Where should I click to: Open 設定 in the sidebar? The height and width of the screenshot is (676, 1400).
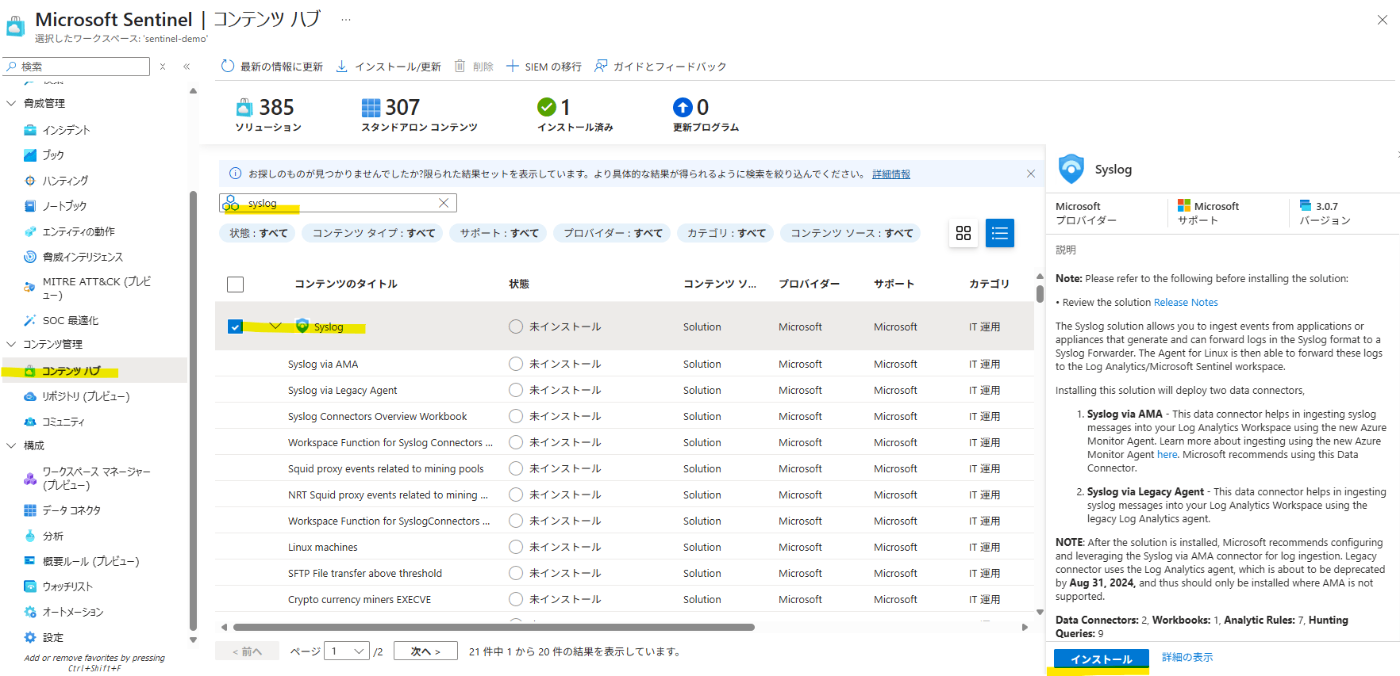[53, 638]
